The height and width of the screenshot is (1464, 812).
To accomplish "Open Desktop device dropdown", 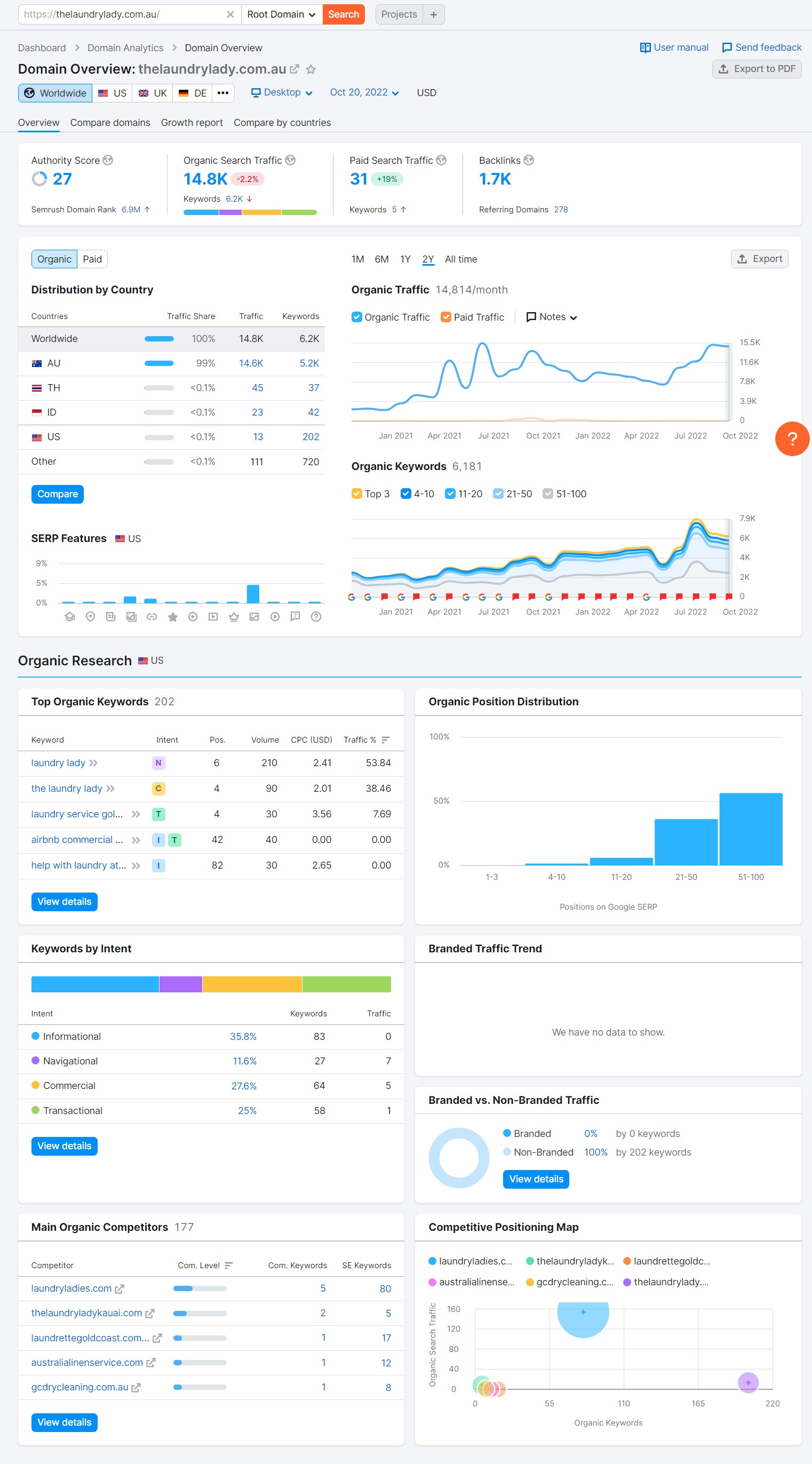I will [282, 93].
